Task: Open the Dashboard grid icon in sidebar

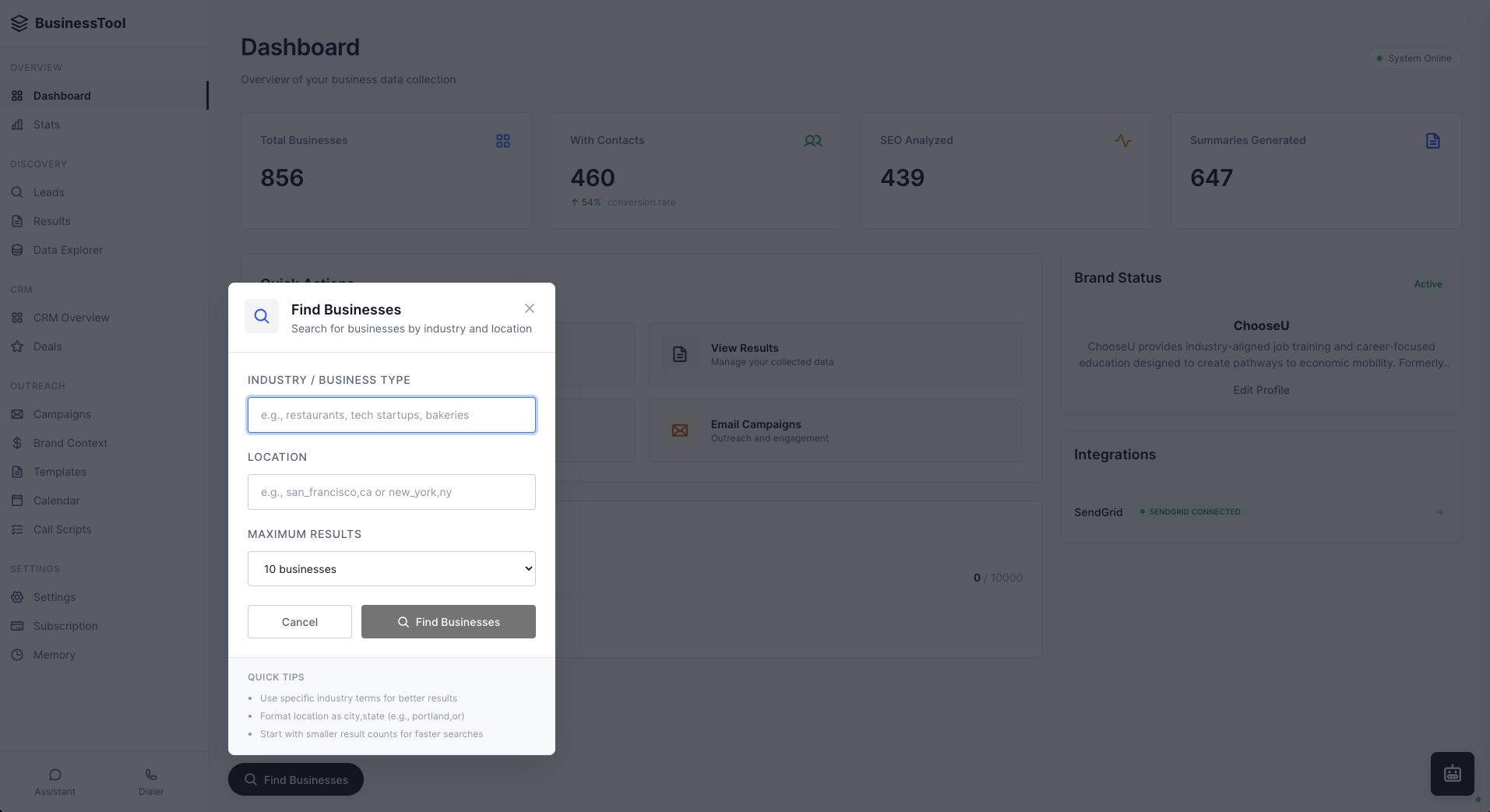Action: point(17,96)
